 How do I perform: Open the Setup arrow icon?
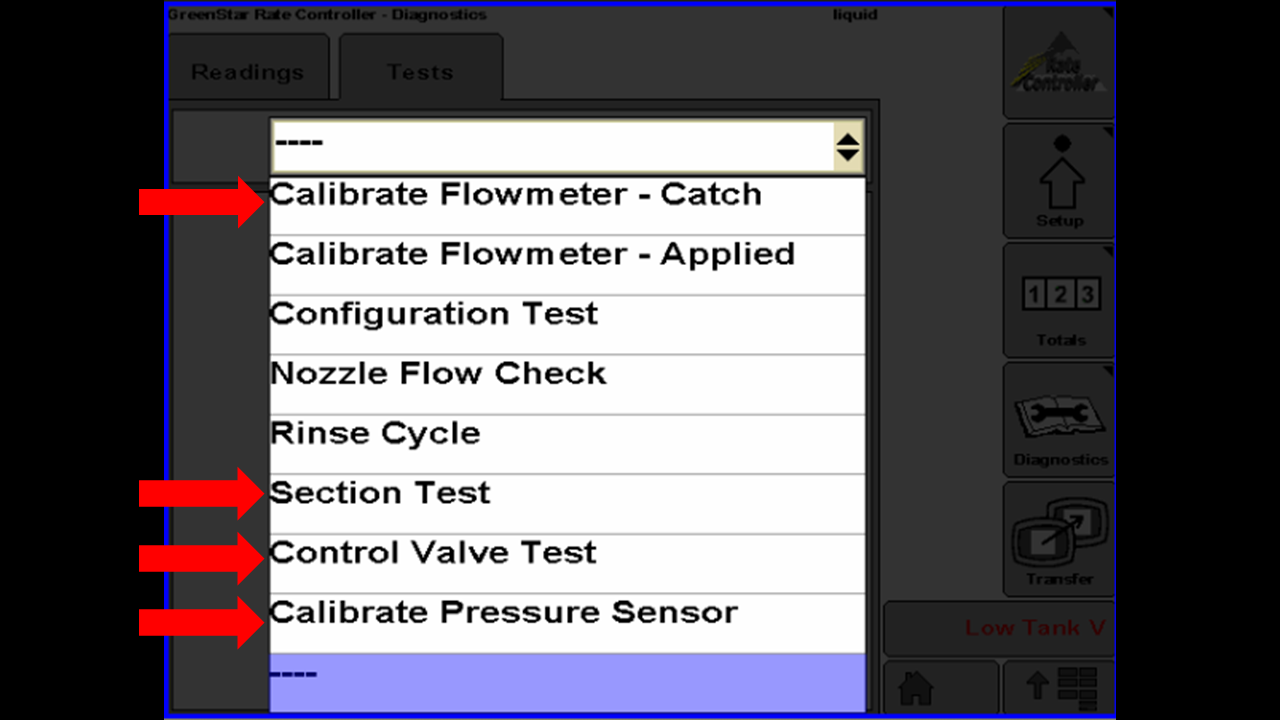[x=1059, y=181]
